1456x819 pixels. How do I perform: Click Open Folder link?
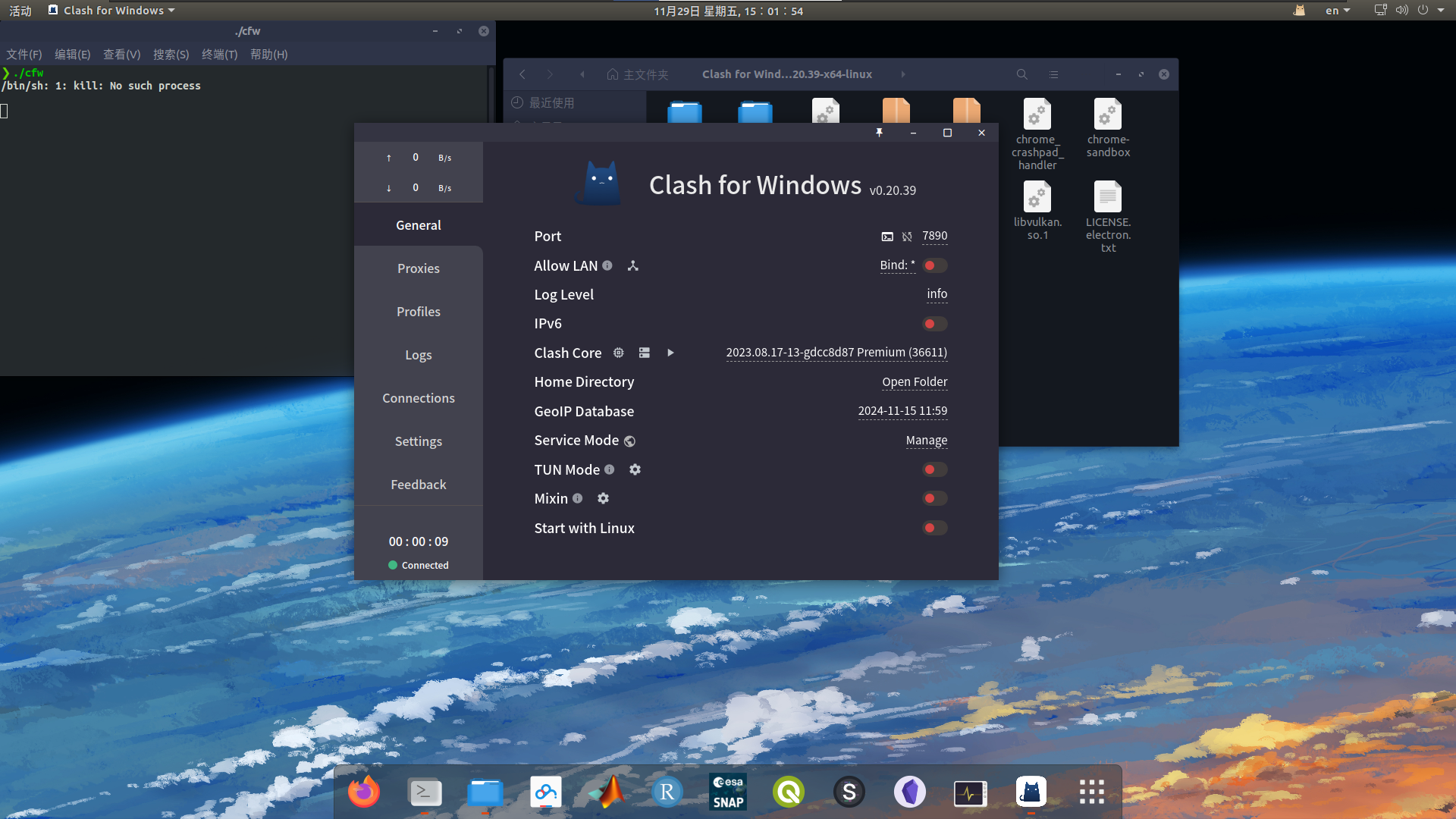tap(915, 382)
